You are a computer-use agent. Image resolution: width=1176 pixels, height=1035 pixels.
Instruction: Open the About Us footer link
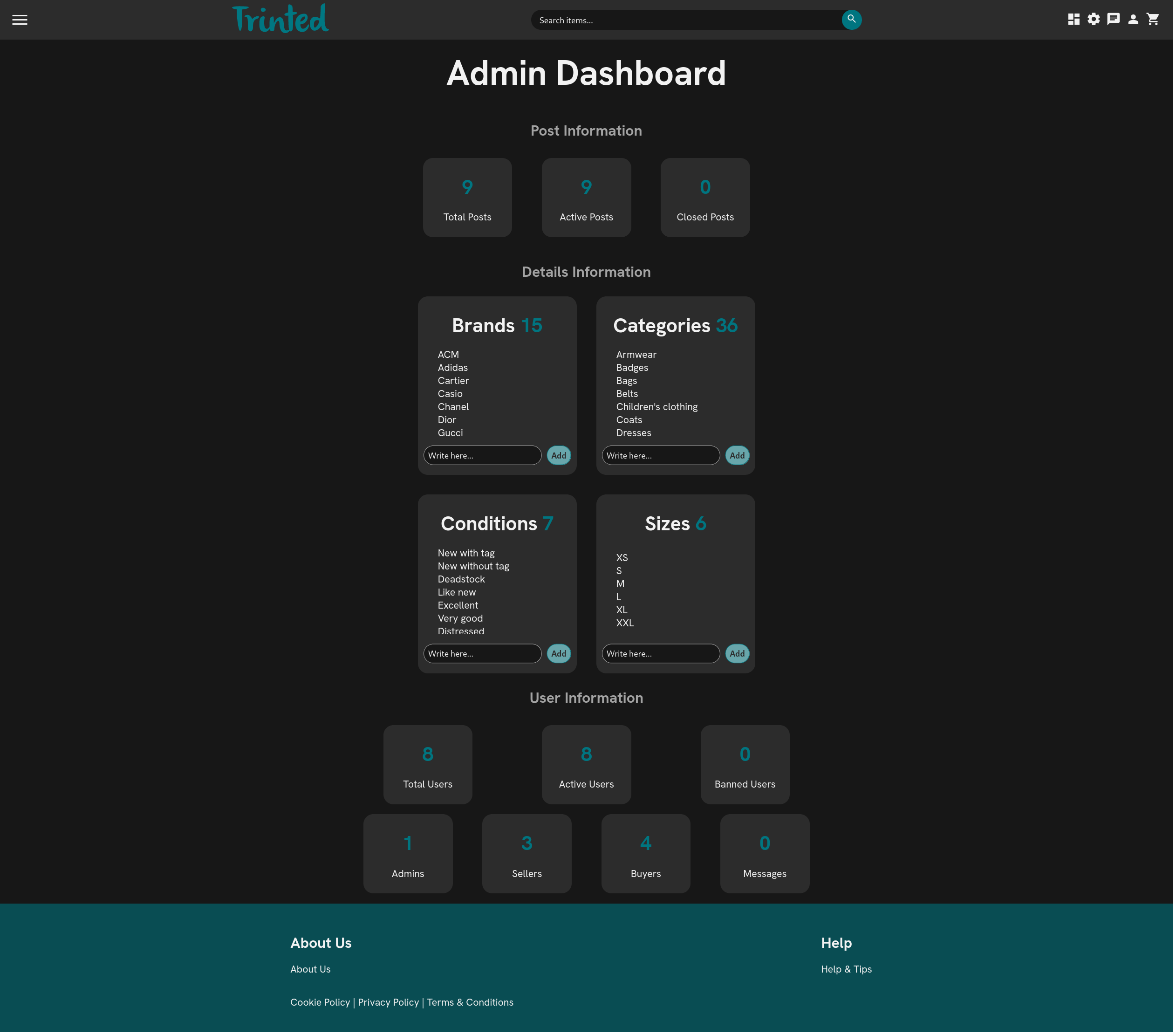point(310,969)
